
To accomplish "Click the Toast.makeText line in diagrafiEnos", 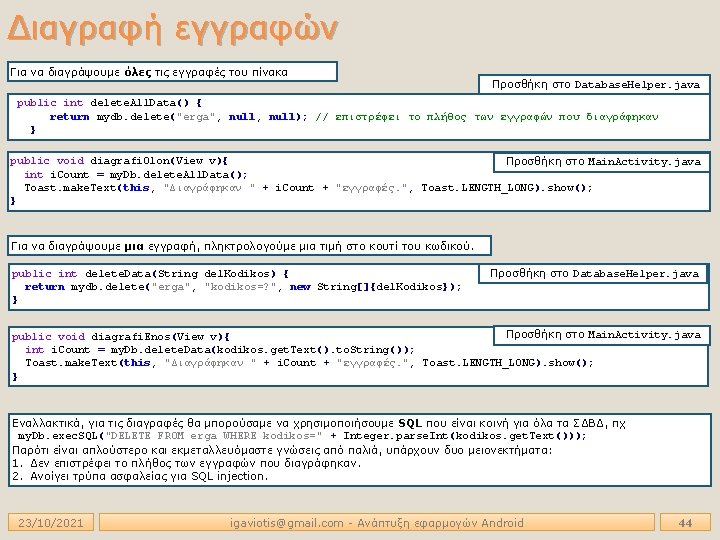I will [309, 363].
